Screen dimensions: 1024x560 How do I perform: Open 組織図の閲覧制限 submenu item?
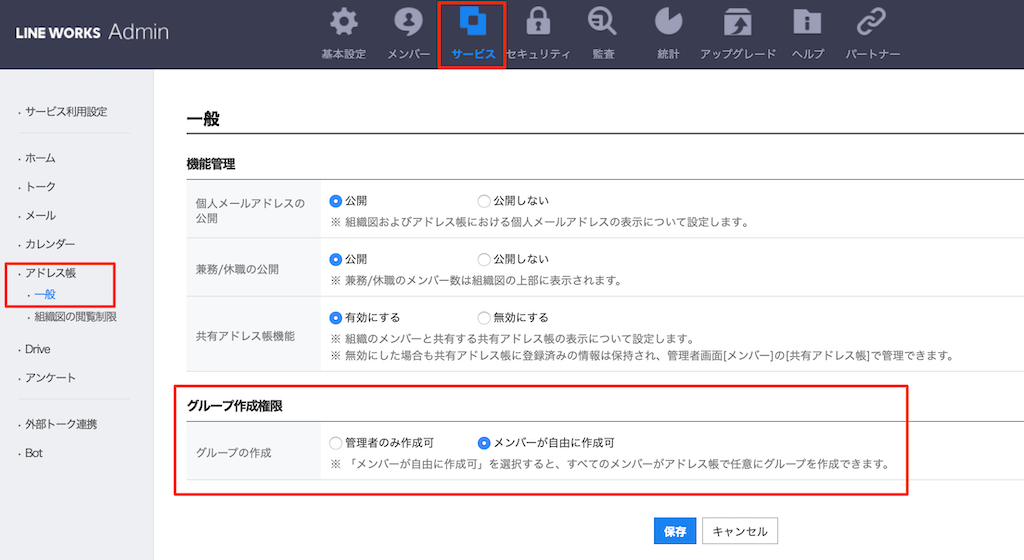[75, 317]
